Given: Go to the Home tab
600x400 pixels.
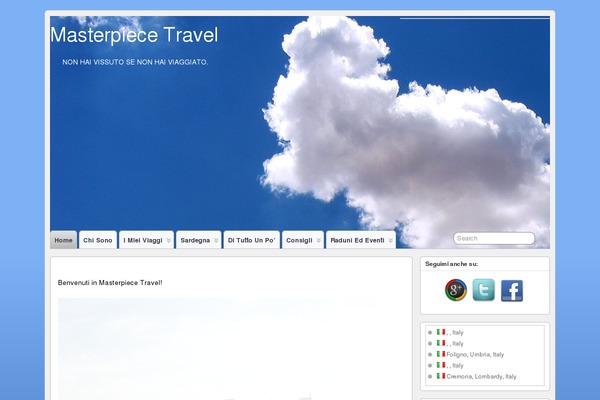Looking at the screenshot, I should coord(64,240).
